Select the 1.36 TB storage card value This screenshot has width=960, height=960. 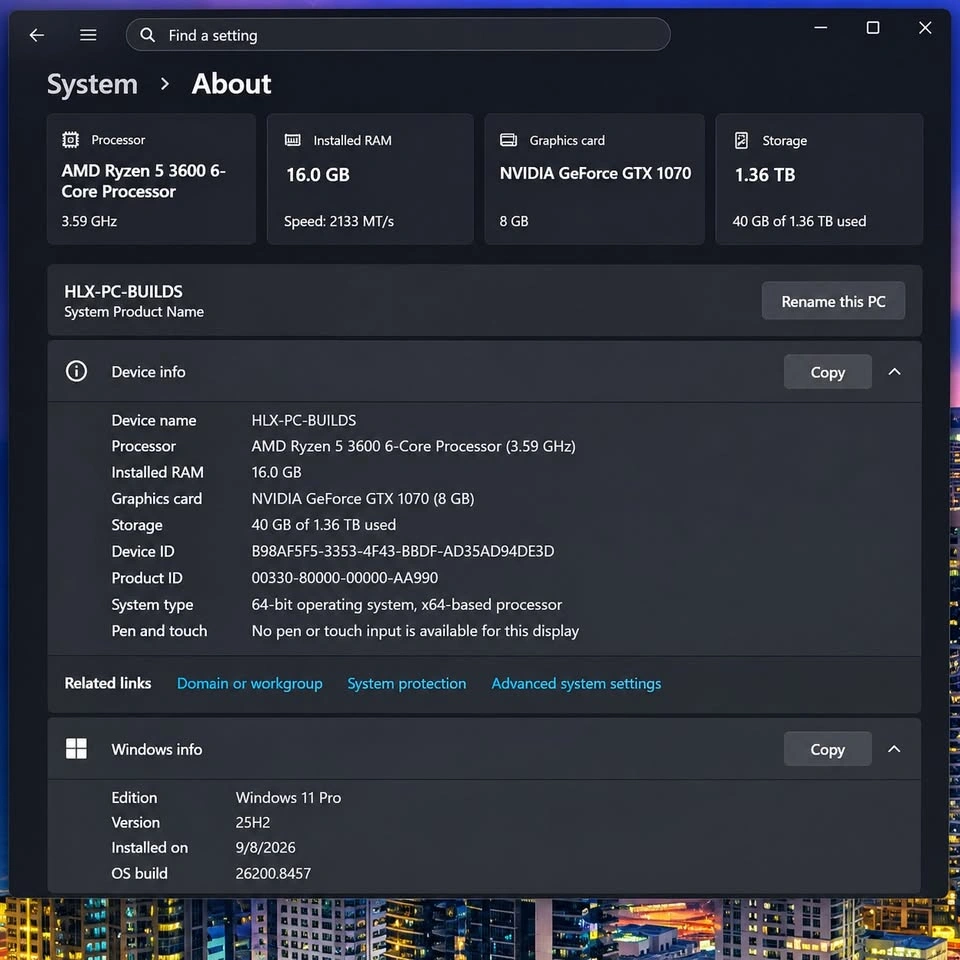(765, 175)
